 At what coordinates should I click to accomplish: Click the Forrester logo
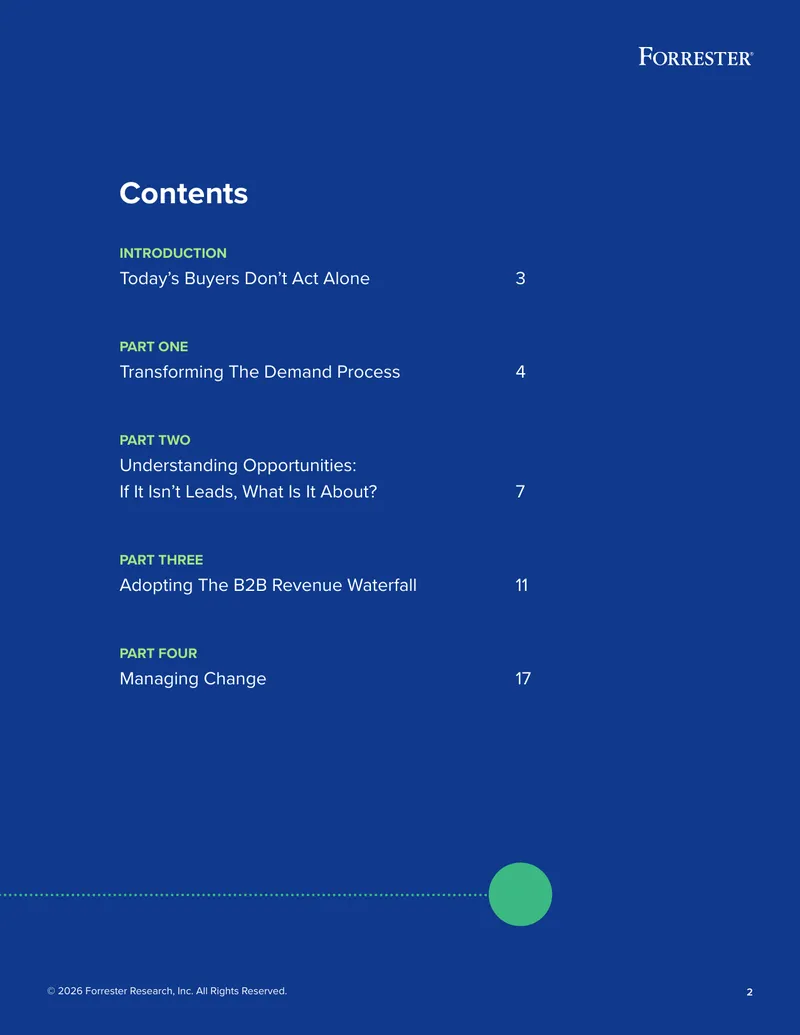tap(696, 57)
